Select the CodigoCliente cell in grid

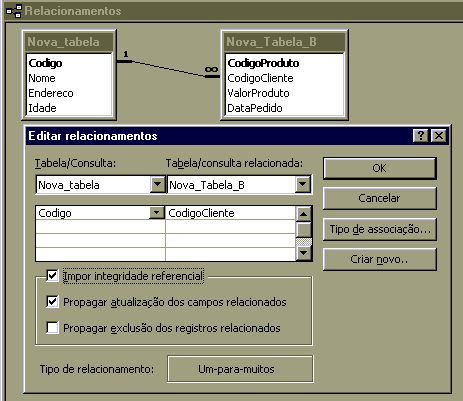(230, 213)
